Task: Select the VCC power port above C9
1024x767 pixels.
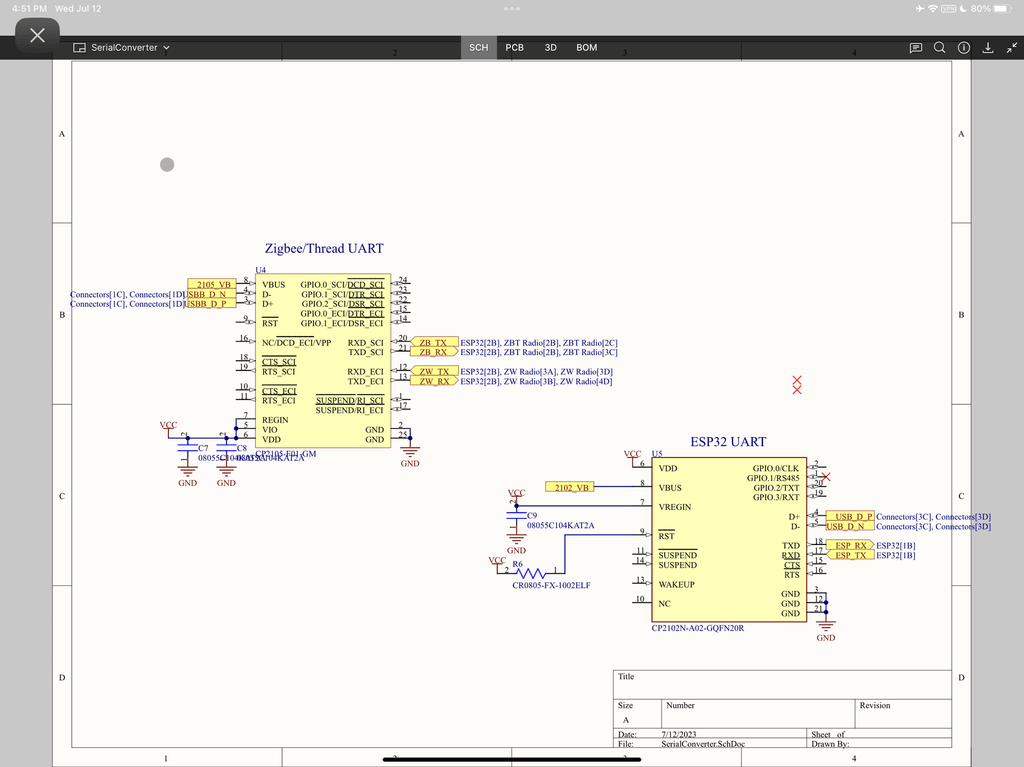Action: 516,495
